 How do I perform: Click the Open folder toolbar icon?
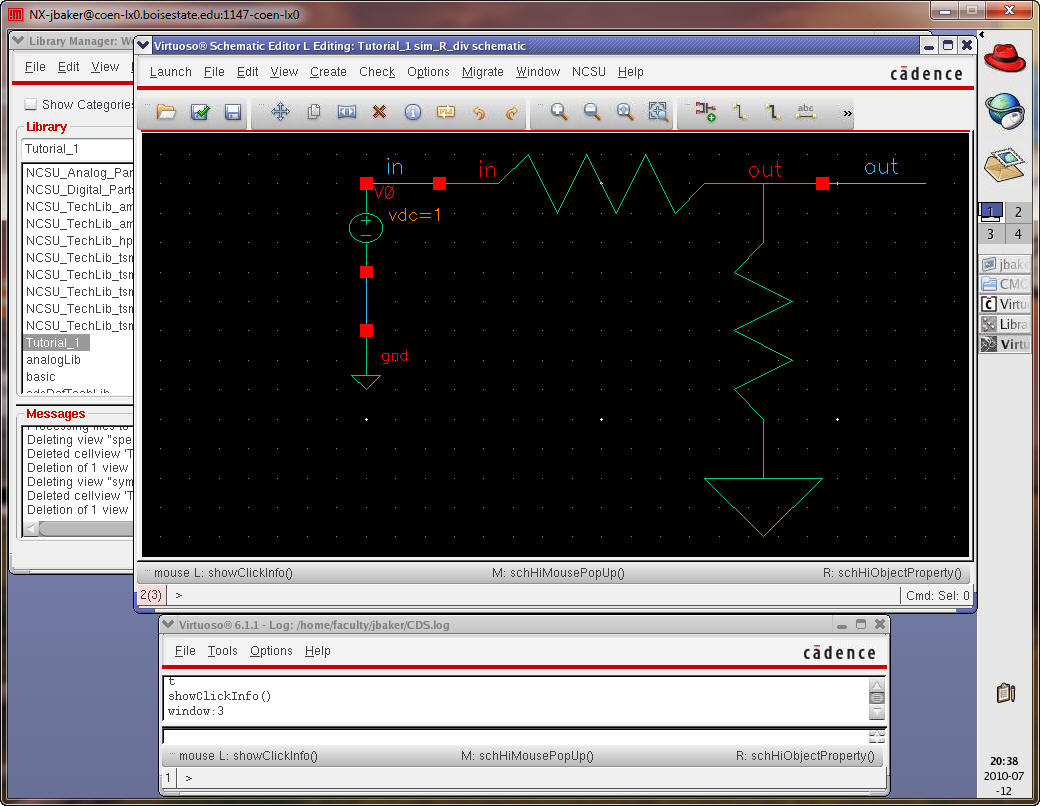tap(166, 112)
